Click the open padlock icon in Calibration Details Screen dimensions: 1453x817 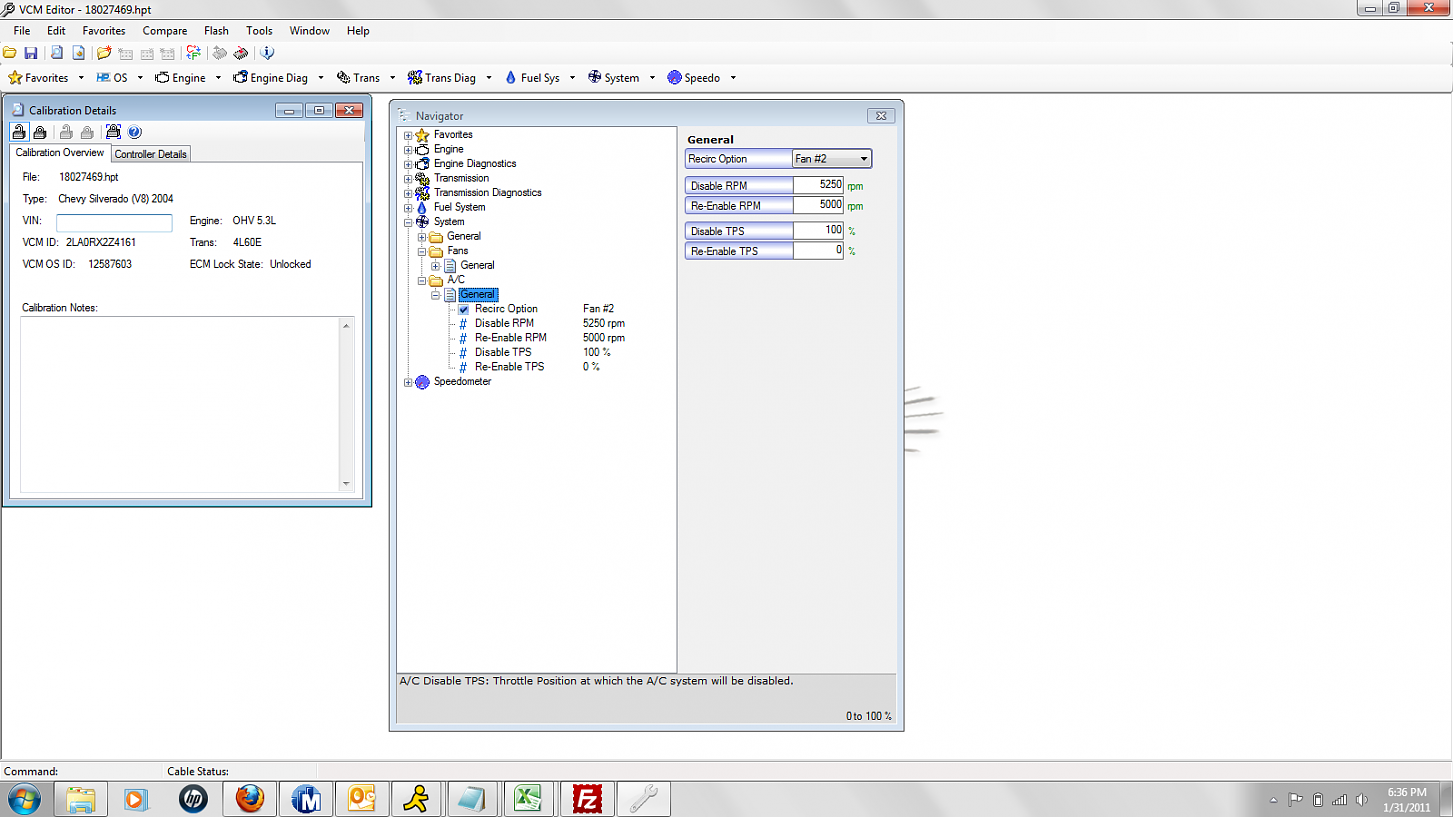pos(19,132)
